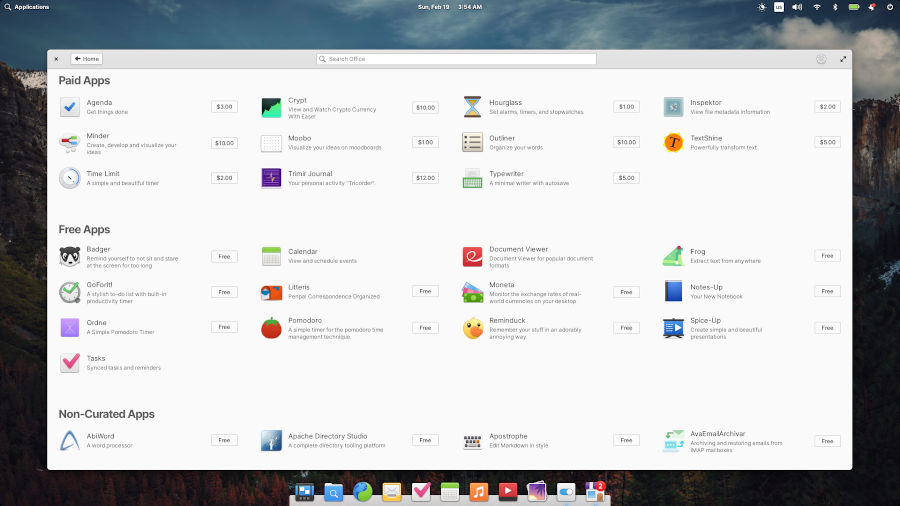Buy TextShine for $5.00

click(x=827, y=142)
